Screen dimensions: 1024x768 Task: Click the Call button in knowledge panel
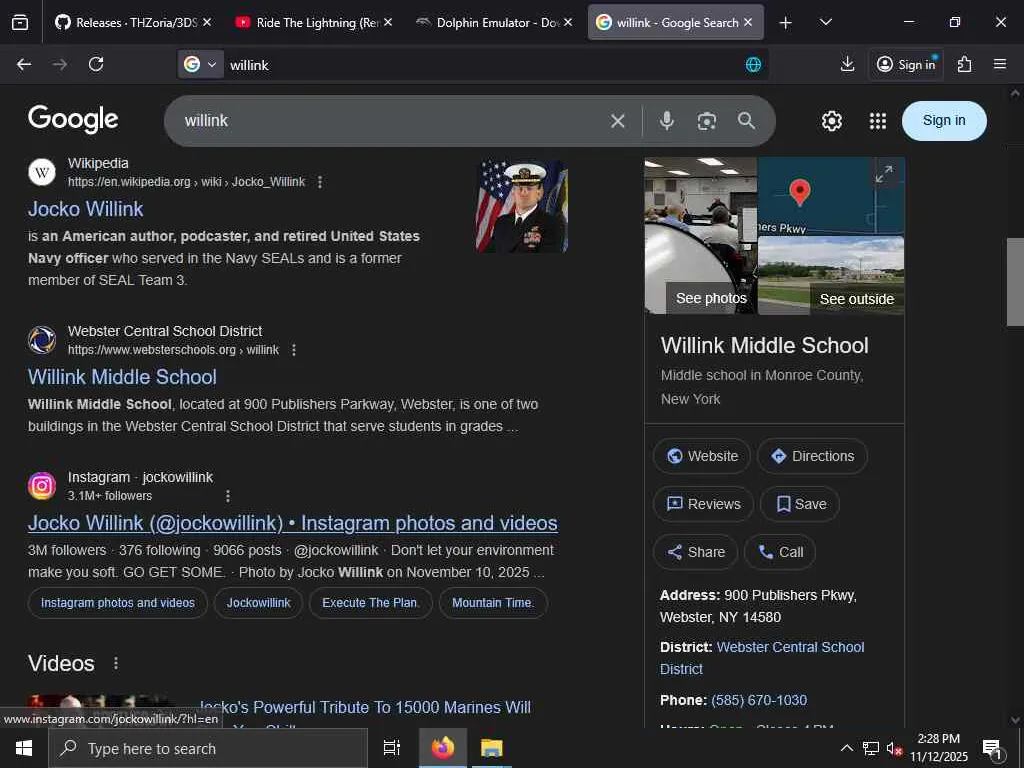[780, 552]
